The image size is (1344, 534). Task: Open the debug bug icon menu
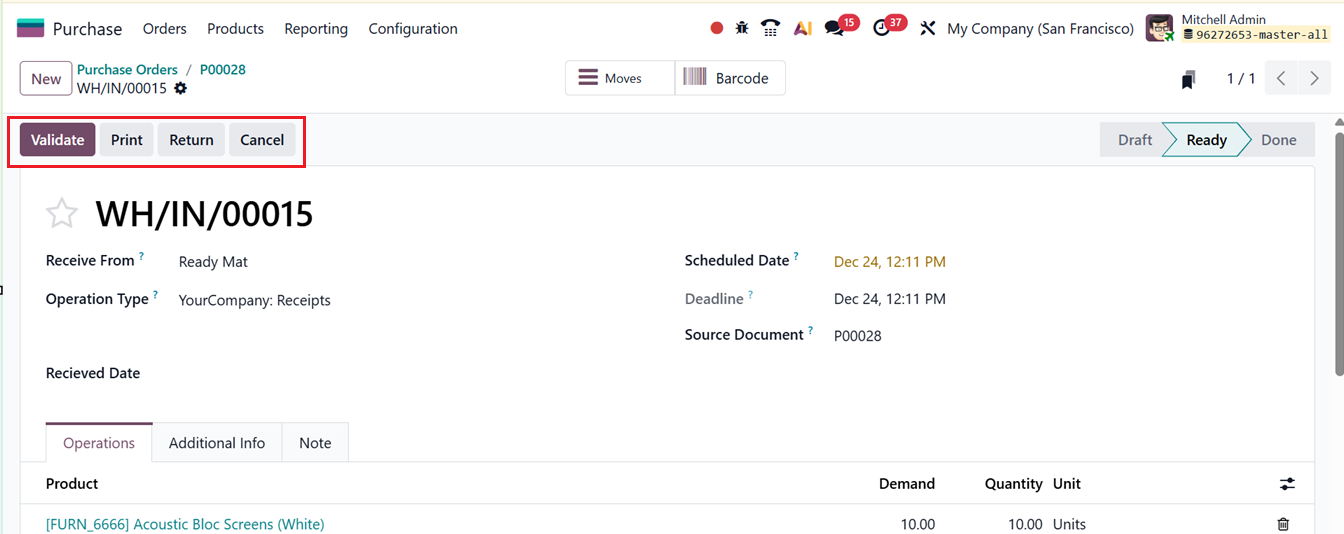click(742, 28)
